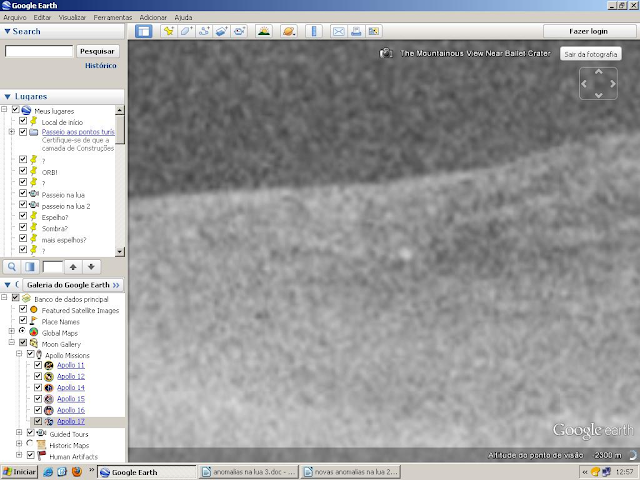Viewport: 640px width, 480px height.
Task: Open the Ajuda menu
Action: [x=183, y=18]
